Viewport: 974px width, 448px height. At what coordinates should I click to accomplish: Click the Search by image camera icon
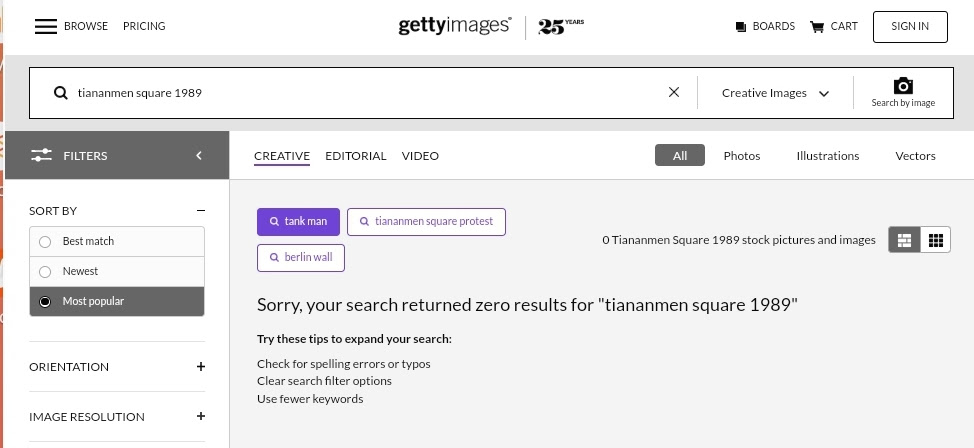pyautogui.click(x=903, y=86)
